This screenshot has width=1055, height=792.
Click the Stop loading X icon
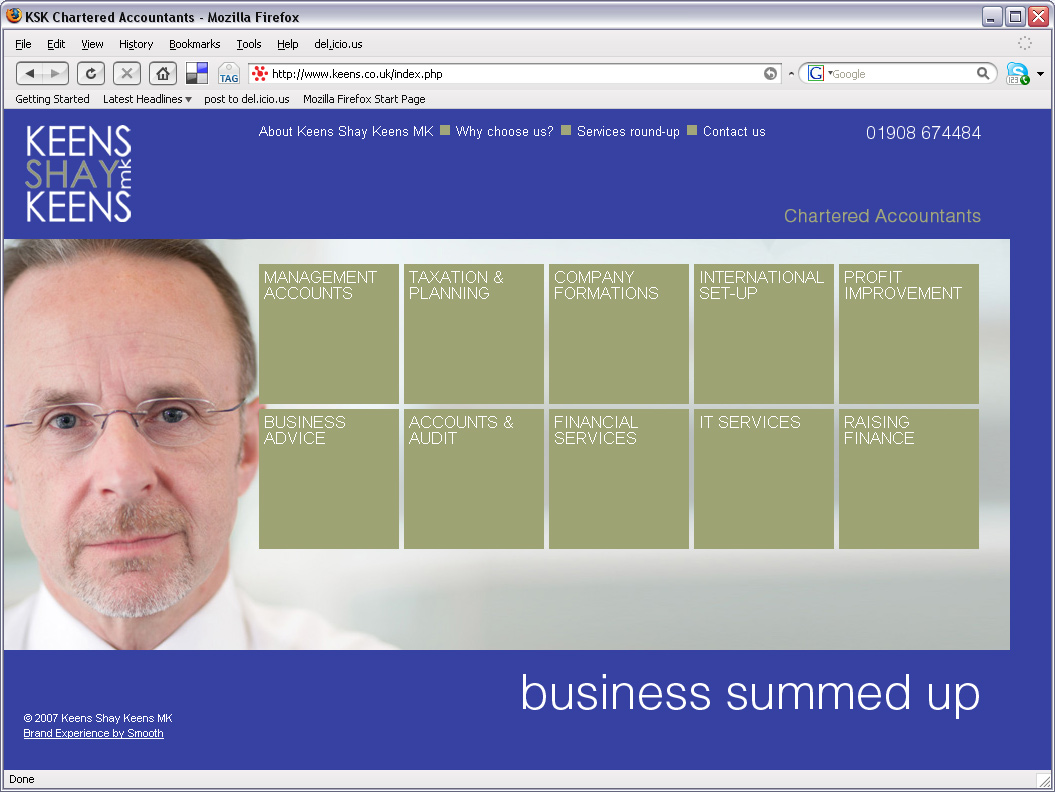coord(126,73)
